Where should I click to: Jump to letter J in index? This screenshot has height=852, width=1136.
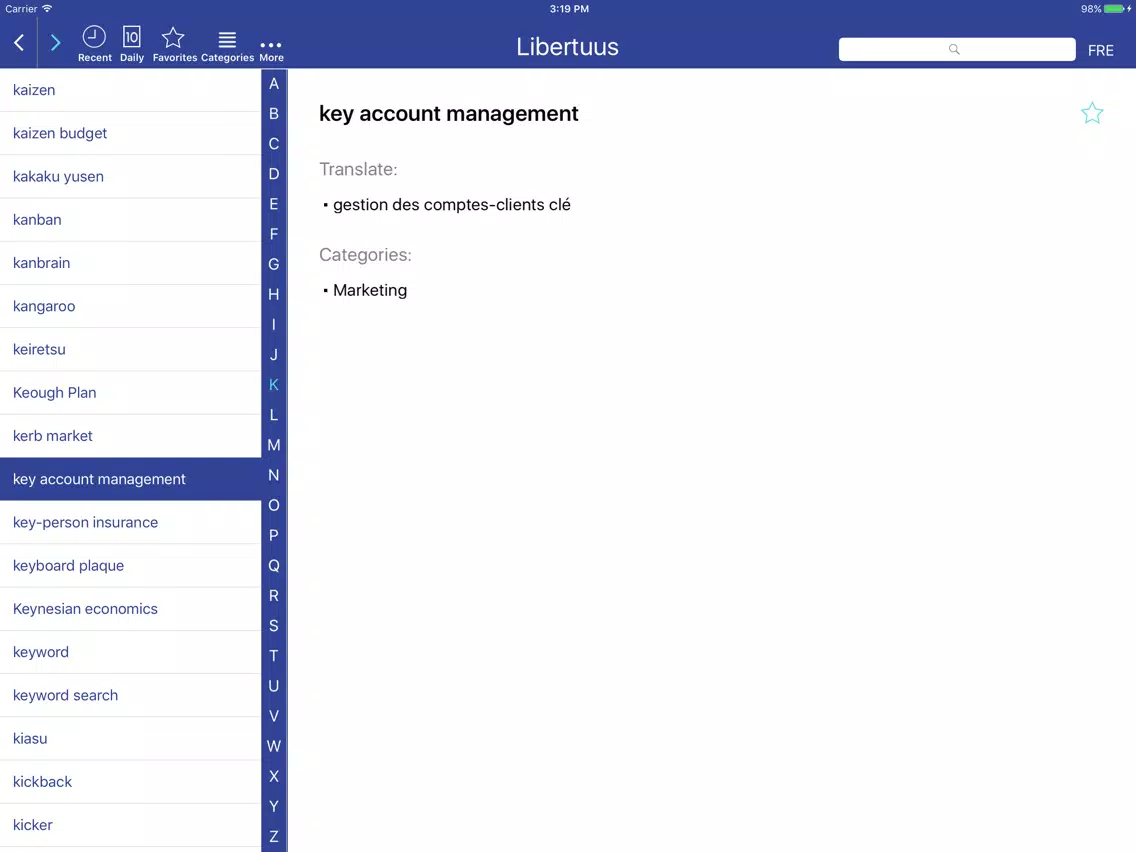click(x=274, y=354)
